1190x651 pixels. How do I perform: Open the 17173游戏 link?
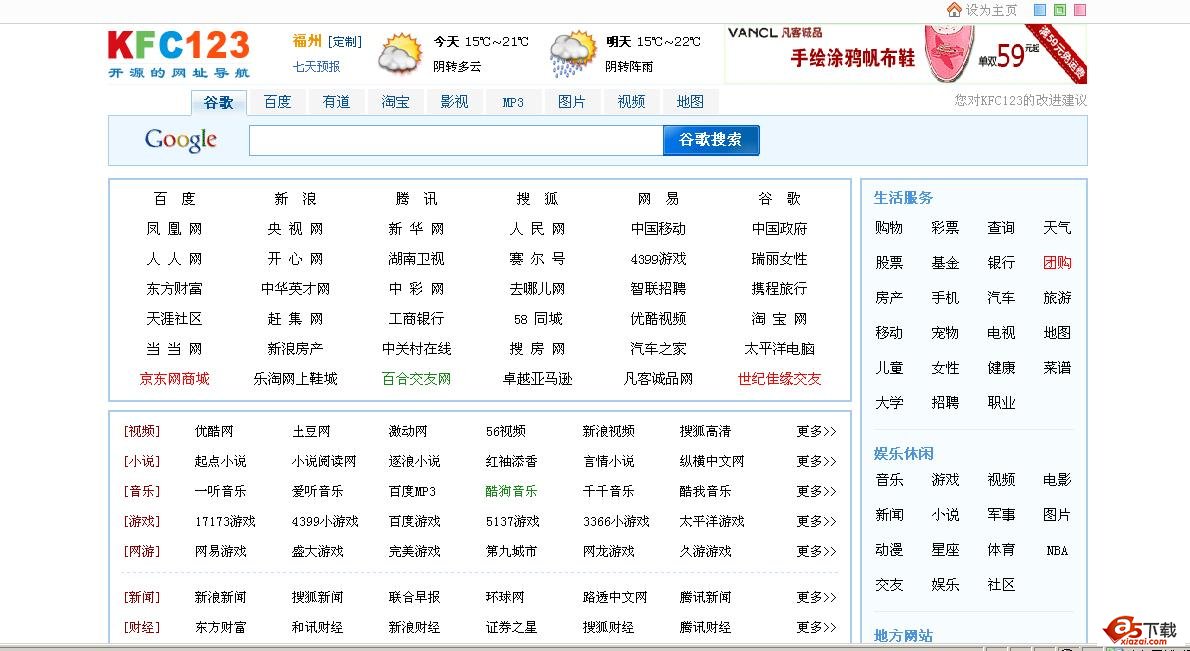tap(225, 521)
